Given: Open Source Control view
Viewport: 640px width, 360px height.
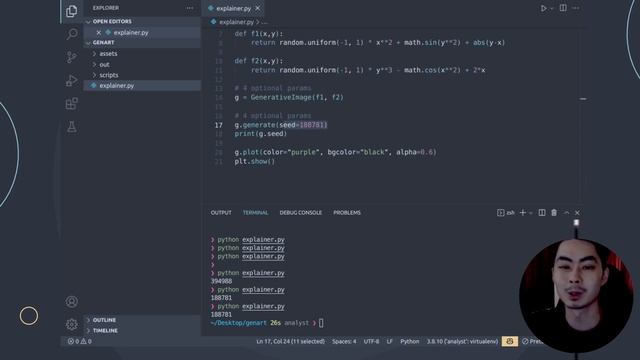Looking at the screenshot, I should pyautogui.click(x=71, y=57).
